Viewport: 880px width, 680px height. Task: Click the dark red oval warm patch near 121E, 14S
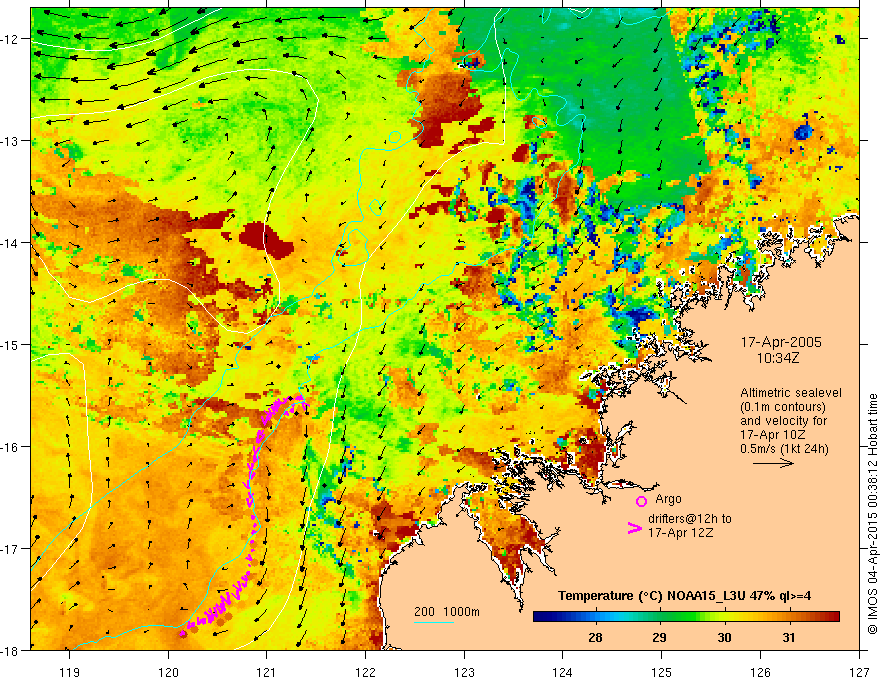(266, 240)
